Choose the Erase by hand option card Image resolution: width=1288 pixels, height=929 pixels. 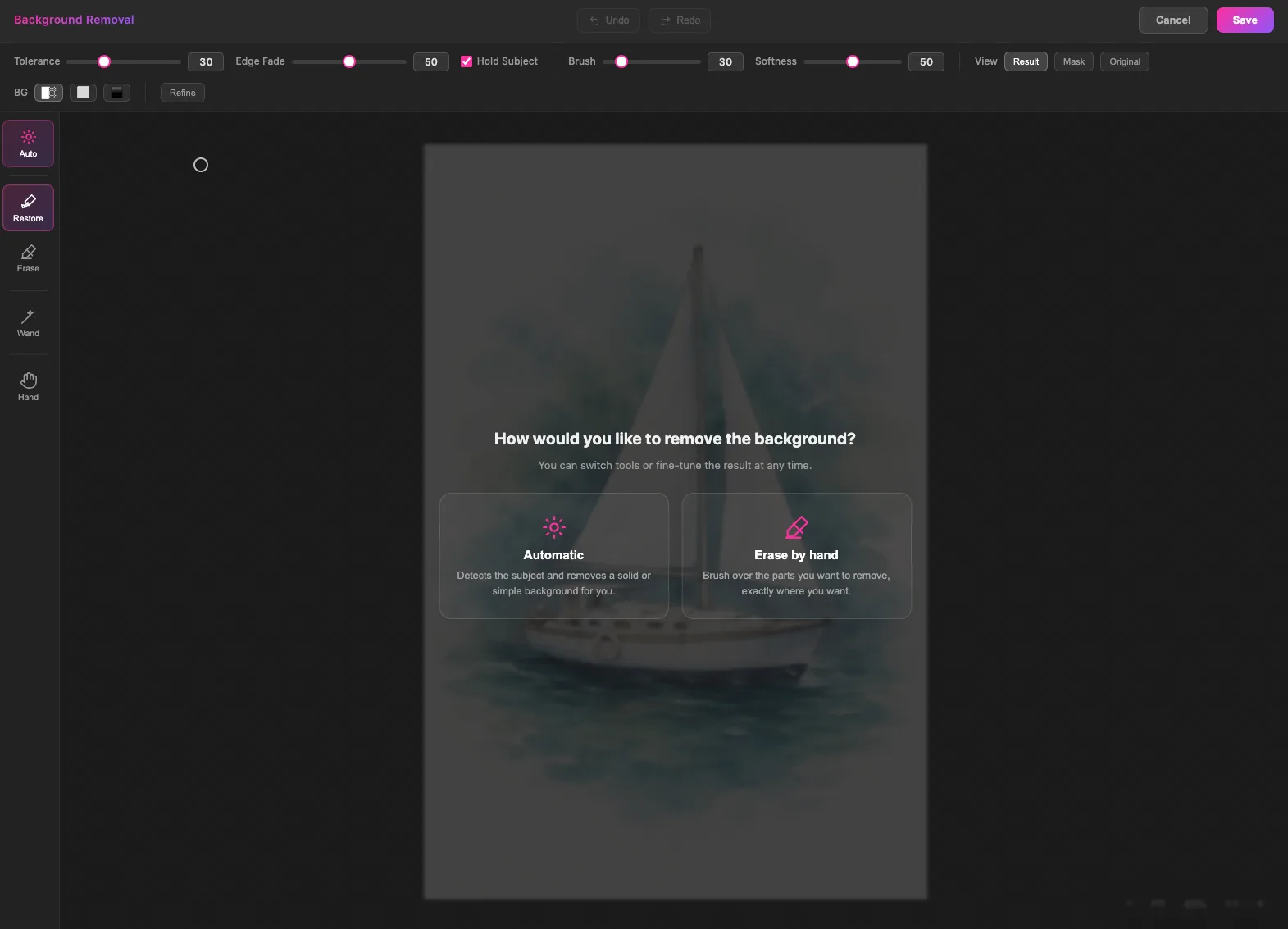(x=797, y=556)
